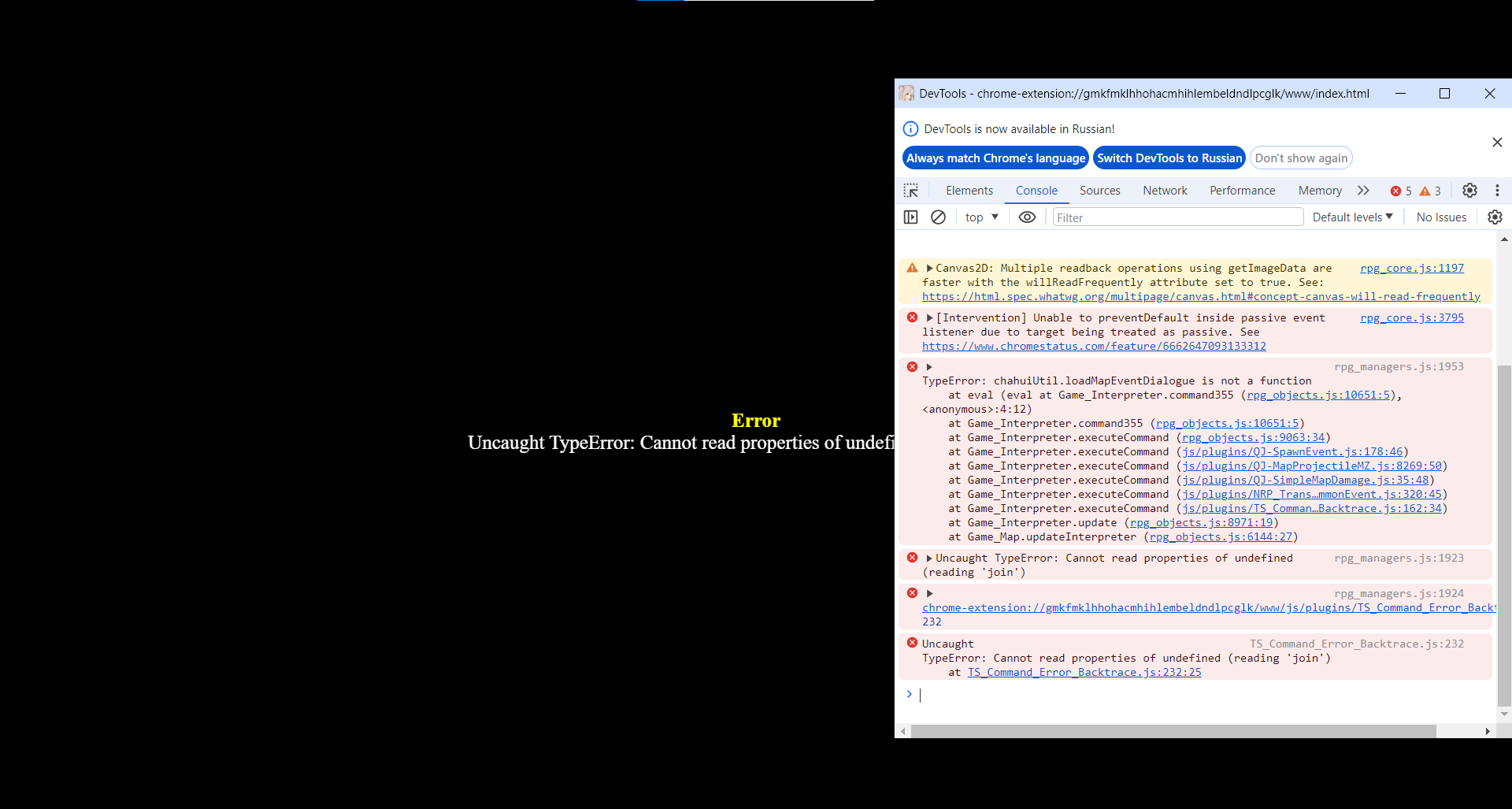Switch to the Performance tab

(x=1242, y=191)
